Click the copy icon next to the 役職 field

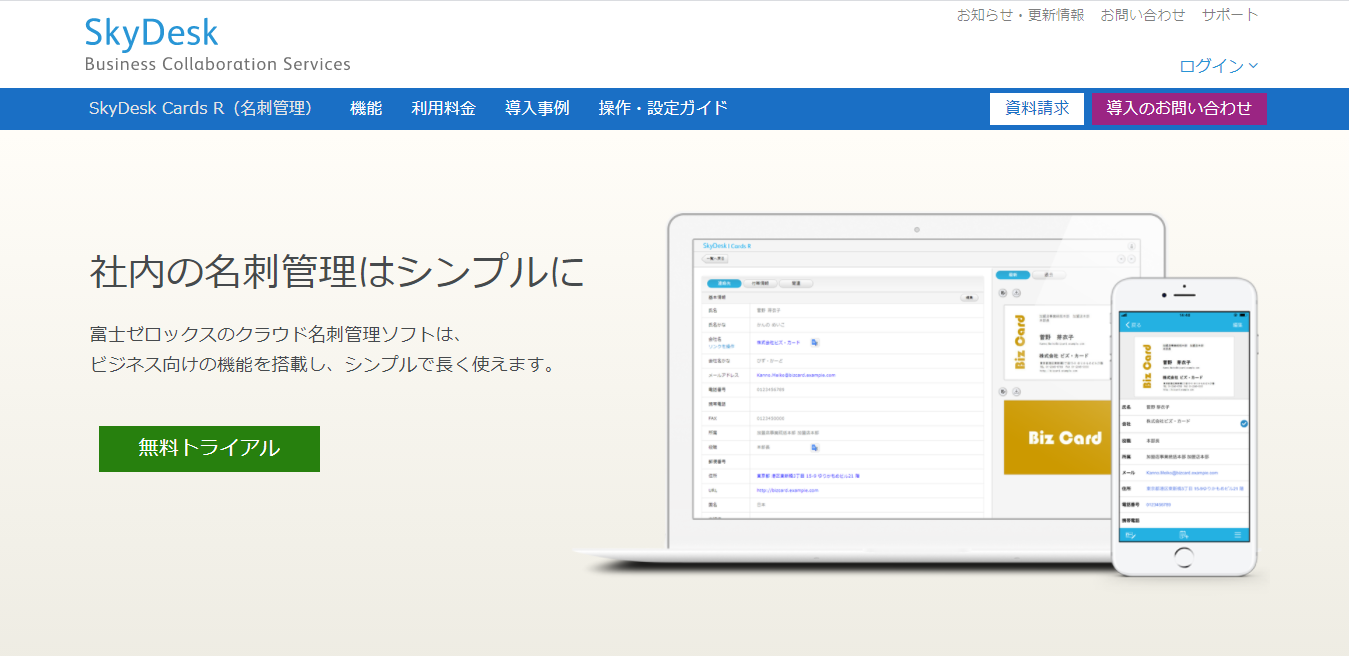[x=814, y=449]
